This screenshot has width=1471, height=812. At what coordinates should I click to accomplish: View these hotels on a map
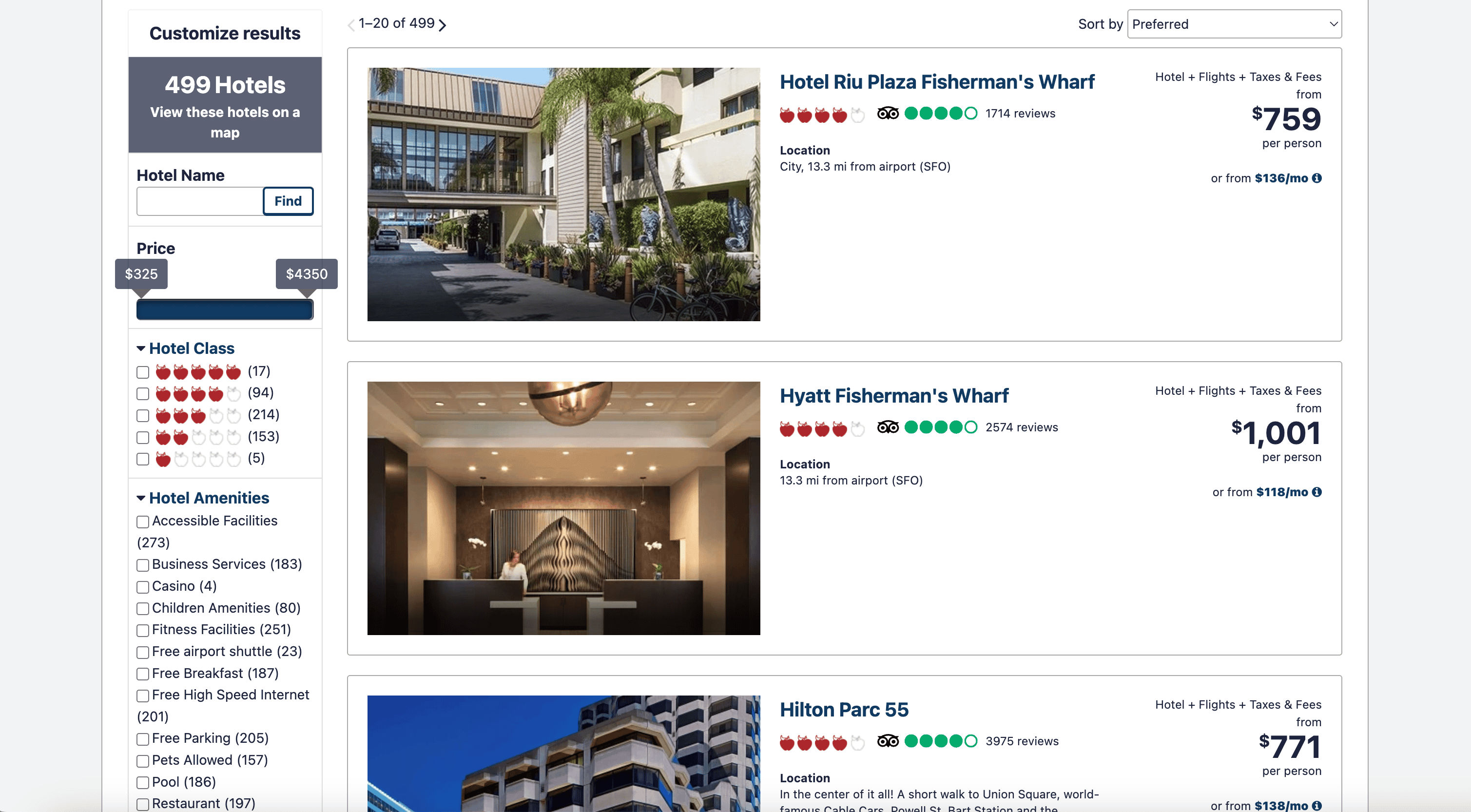[225, 122]
